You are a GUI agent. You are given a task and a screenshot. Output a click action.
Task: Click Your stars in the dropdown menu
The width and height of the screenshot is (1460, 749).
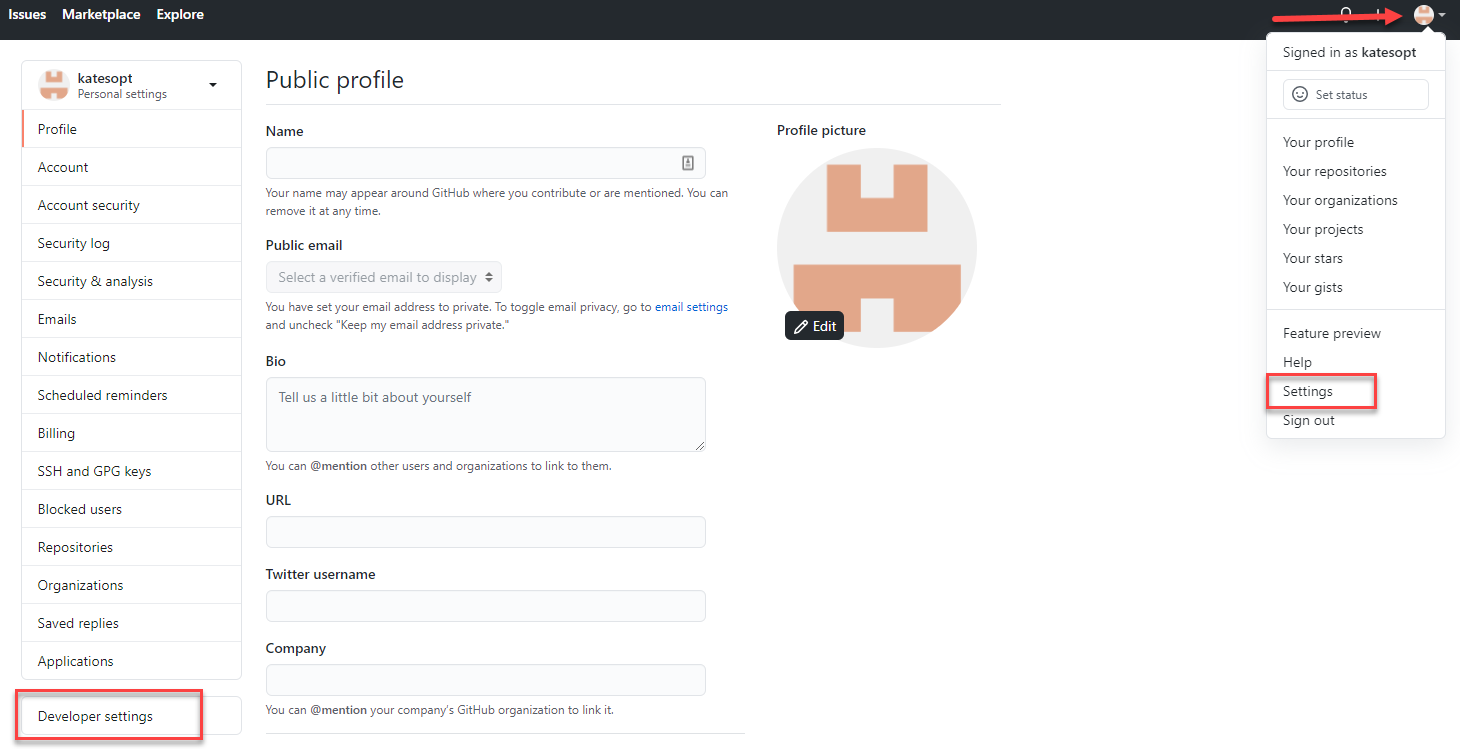pyautogui.click(x=1312, y=258)
